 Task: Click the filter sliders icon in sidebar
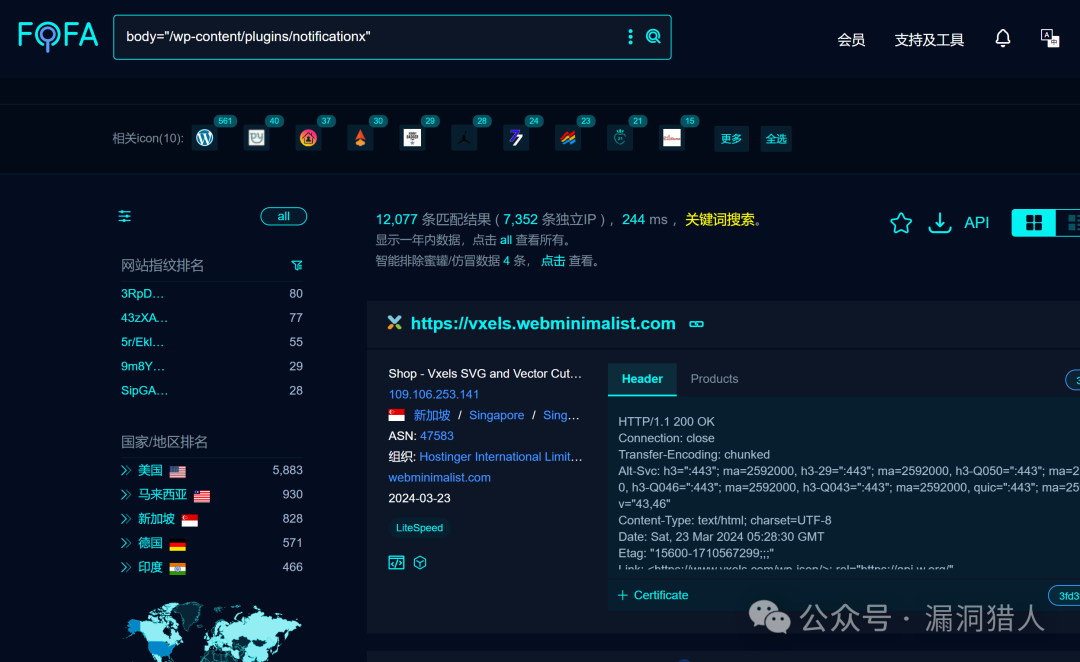click(x=125, y=216)
